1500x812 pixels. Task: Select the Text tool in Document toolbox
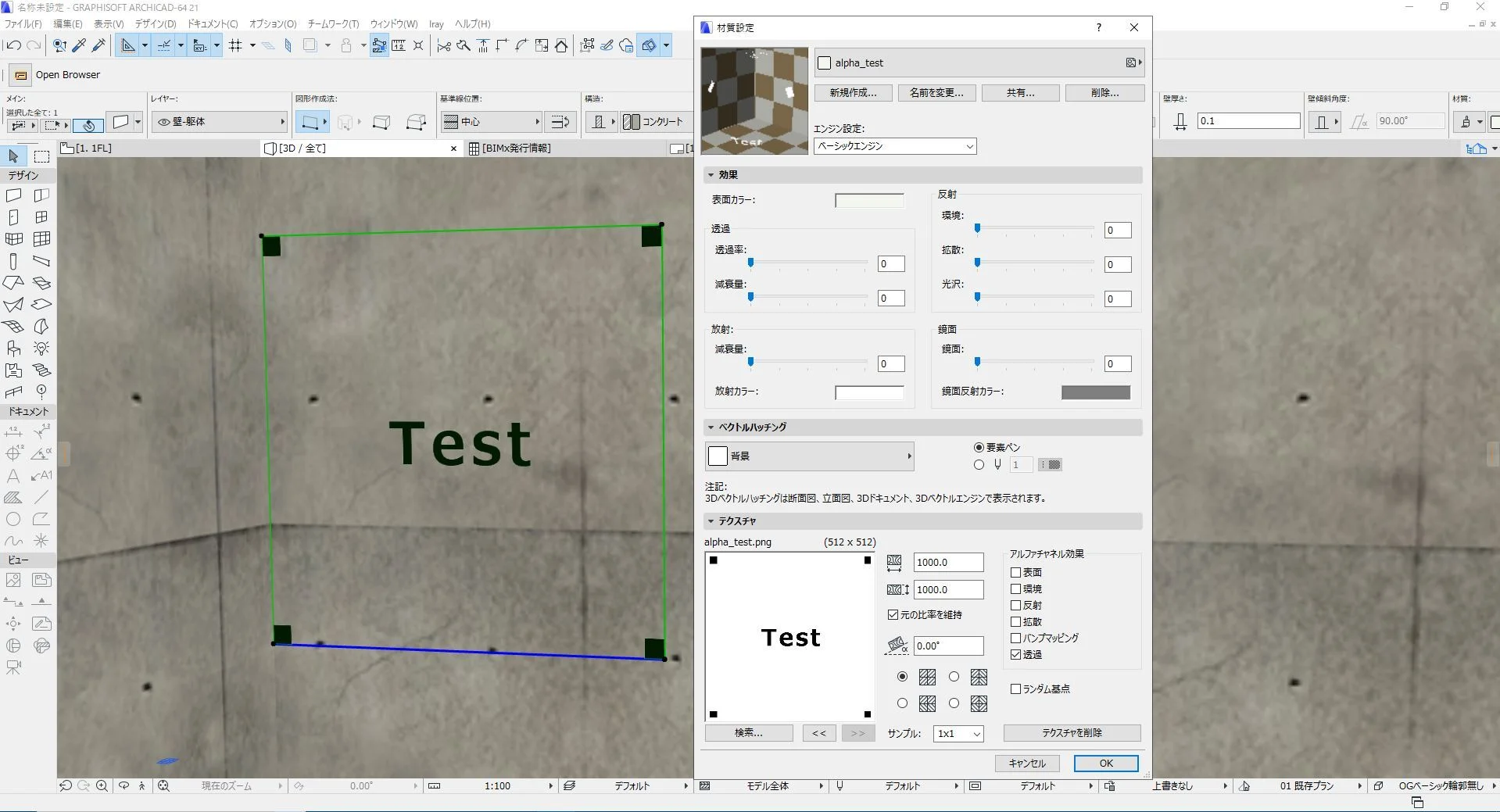[13, 475]
